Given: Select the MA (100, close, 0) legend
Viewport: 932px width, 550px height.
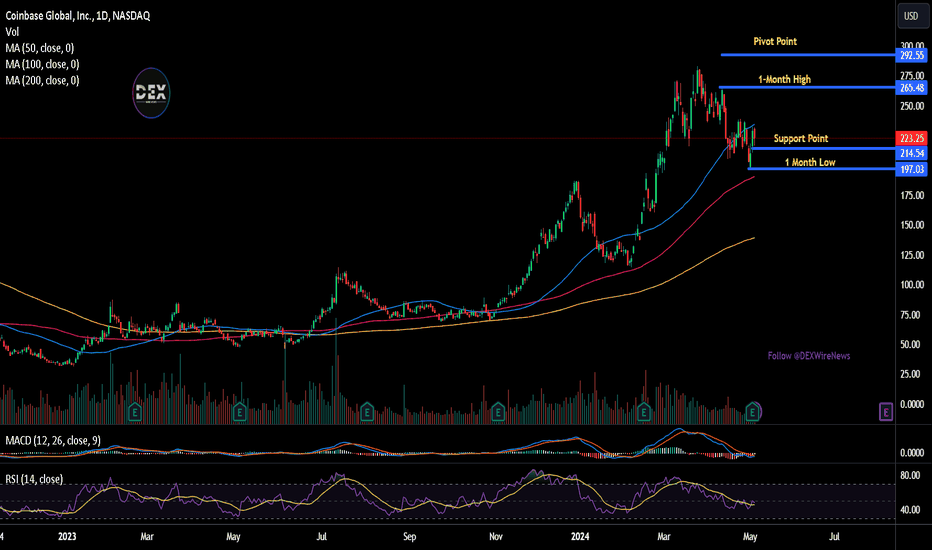Looking at the screenshot, I should coord(42,64).
